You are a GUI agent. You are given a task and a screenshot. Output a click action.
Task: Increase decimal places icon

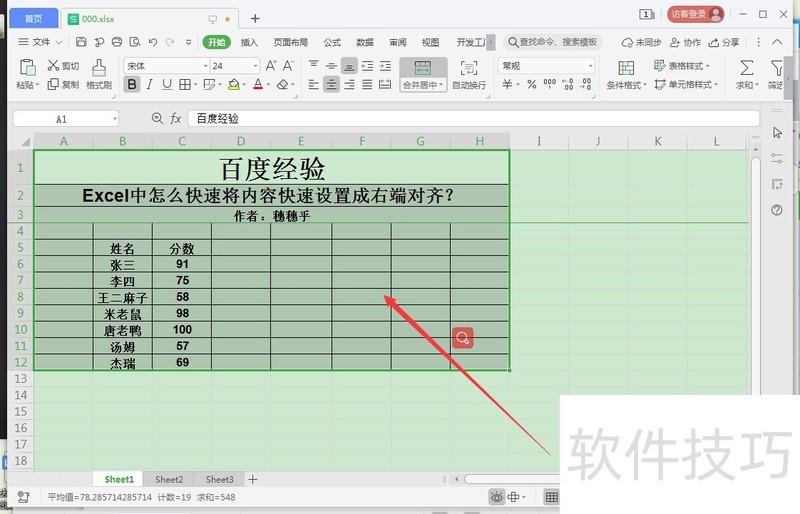pyautogui.click(x=567, y=84)
